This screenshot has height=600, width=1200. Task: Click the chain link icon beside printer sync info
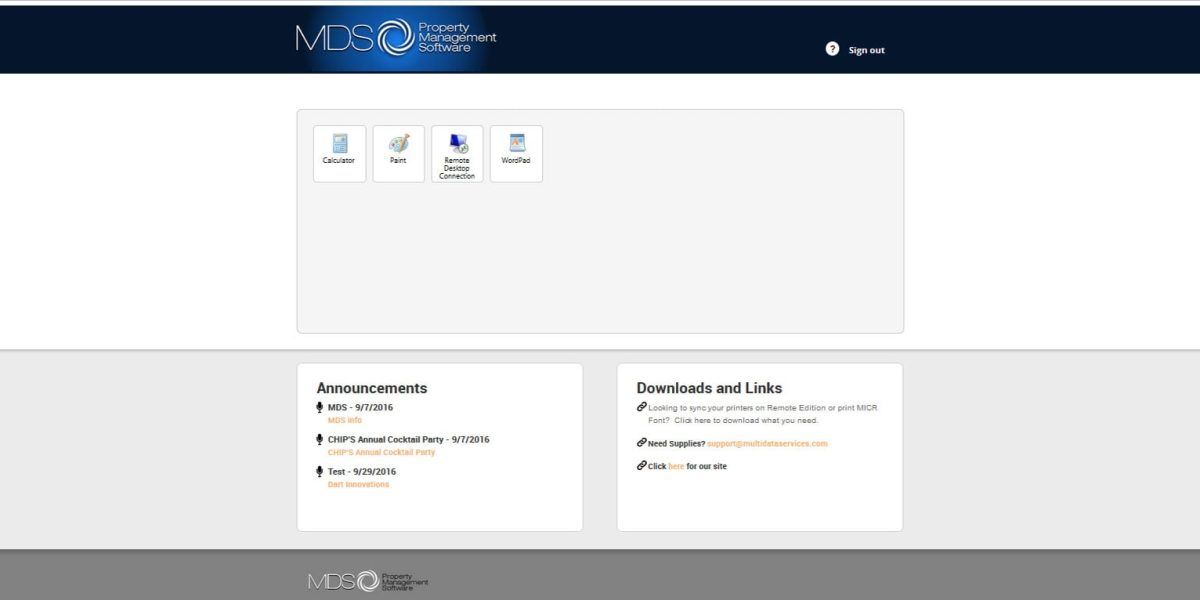pyautogui.click(x=641, y=404)
